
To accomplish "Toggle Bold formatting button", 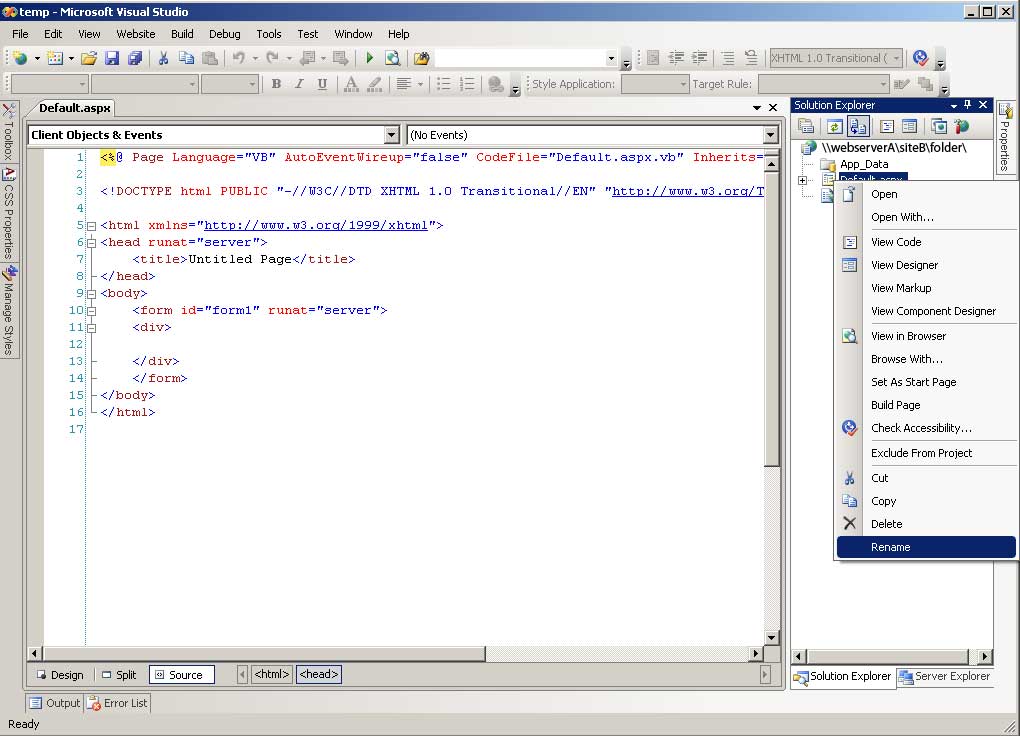I will [x=276, y=84].
